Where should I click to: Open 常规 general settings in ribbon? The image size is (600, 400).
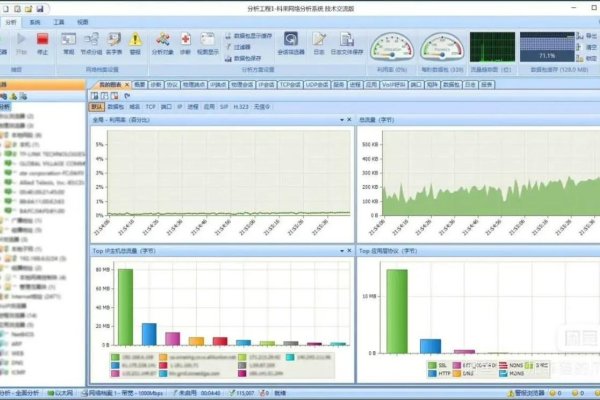coord(69,44)
